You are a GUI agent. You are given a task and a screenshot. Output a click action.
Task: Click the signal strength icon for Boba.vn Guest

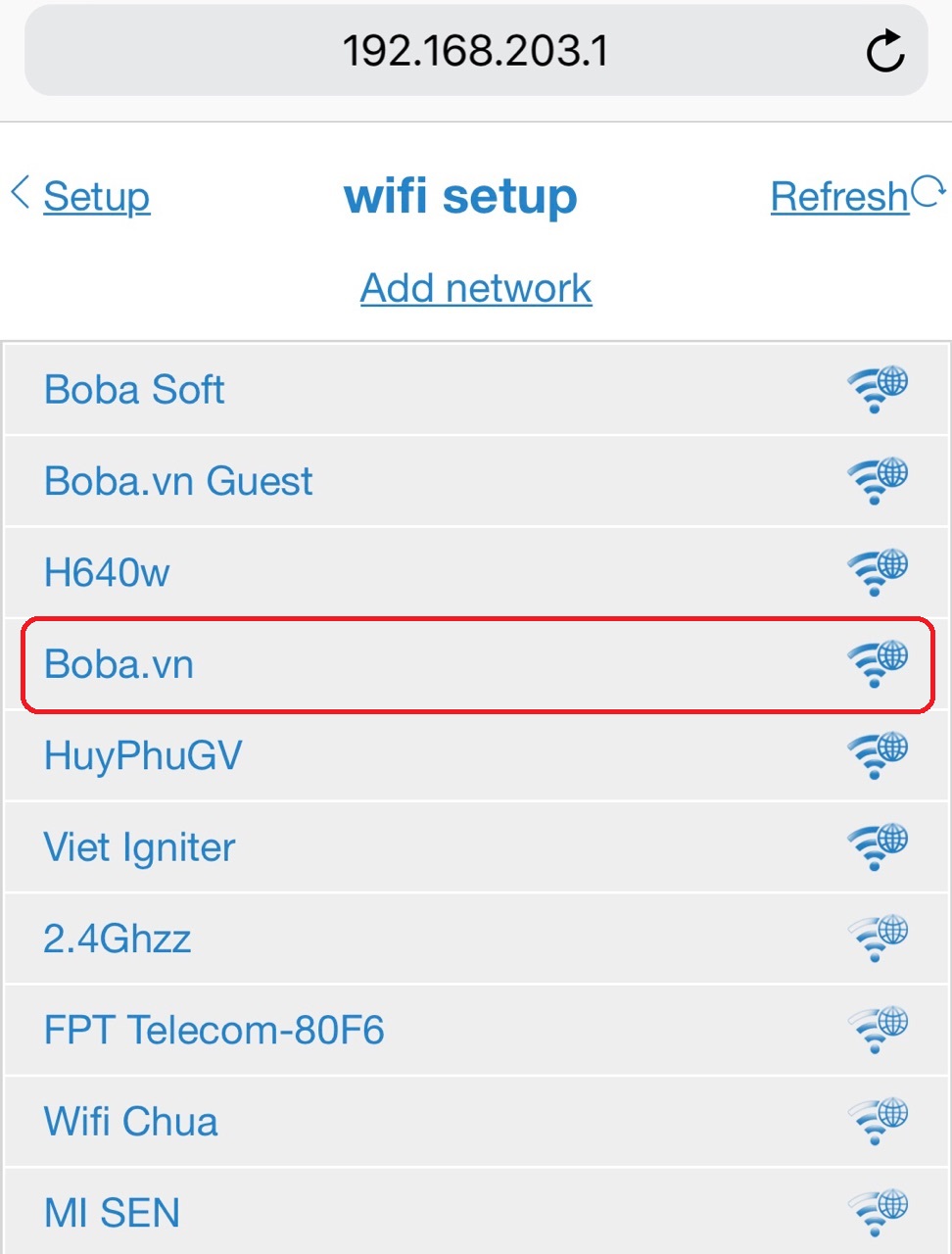[877, 481]
